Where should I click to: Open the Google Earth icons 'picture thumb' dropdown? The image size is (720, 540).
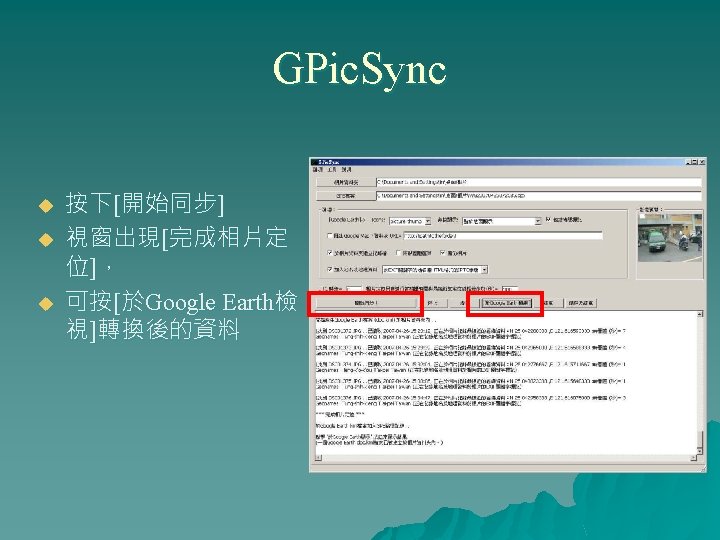click(x=410, y=221)
